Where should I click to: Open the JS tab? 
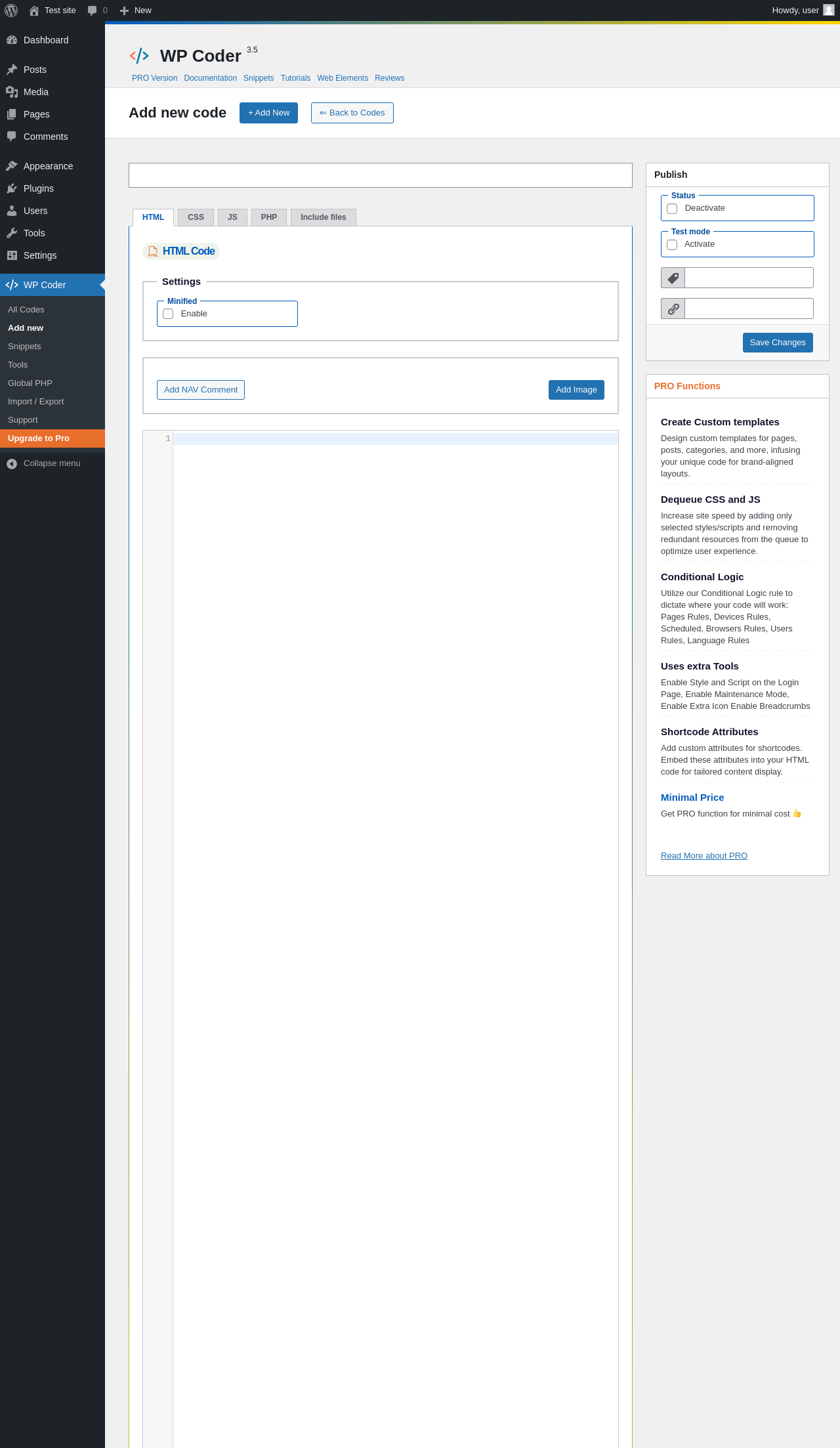pos(232,217)
